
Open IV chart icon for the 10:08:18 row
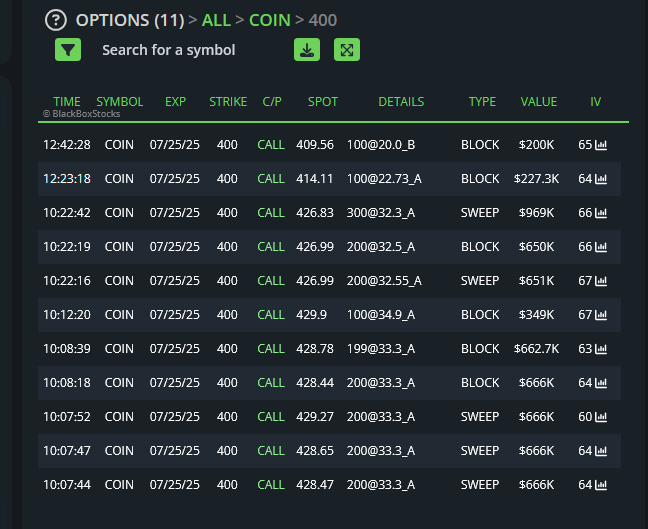[601, 383]
